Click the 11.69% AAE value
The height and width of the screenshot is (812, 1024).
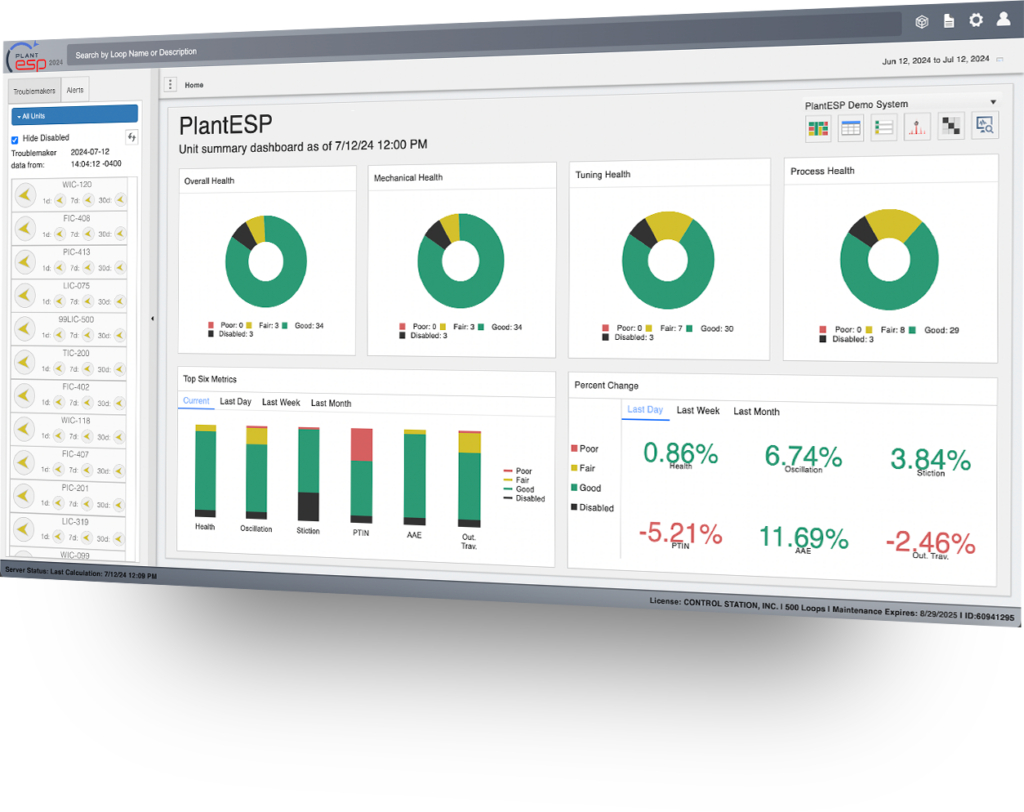click(803, 539)
